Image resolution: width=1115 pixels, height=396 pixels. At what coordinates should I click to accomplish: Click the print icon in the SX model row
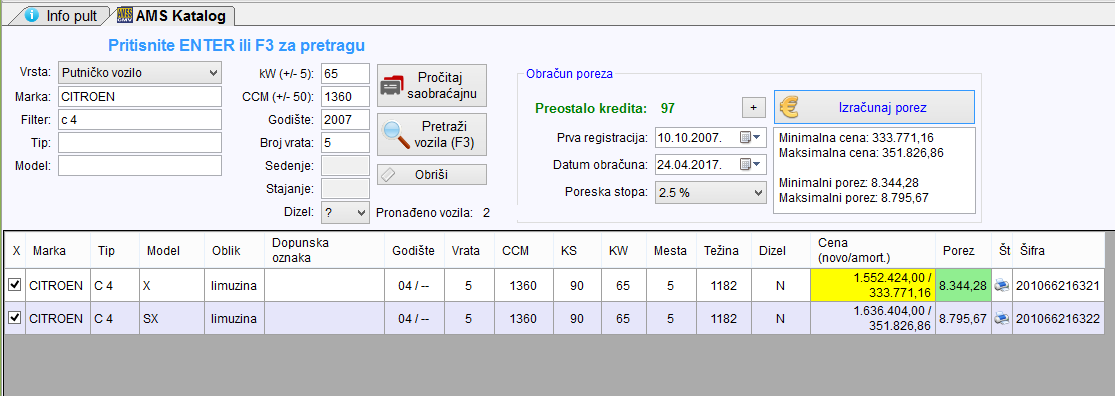point(1001,319)
